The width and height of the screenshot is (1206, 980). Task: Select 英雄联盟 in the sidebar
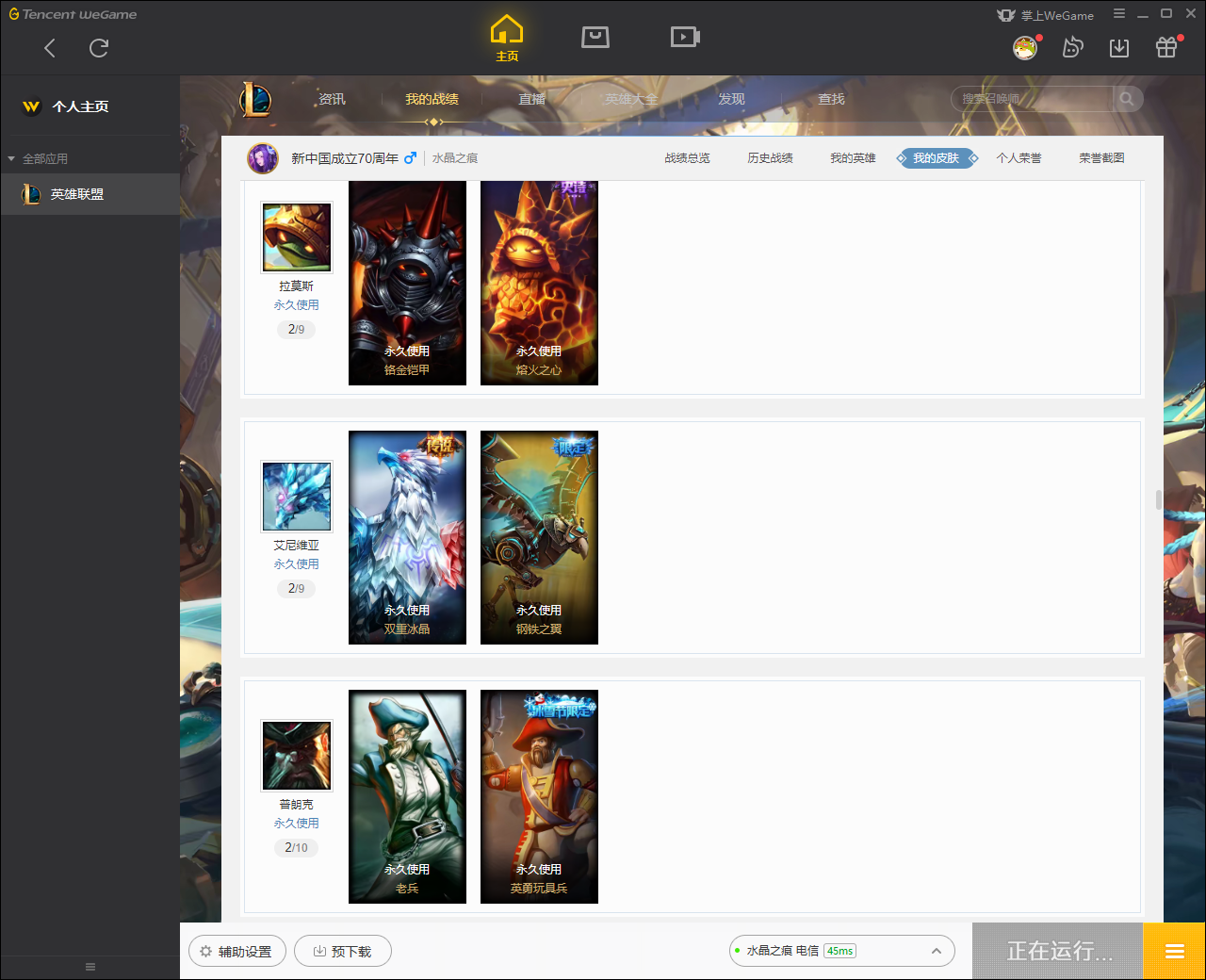click(90, 194)
